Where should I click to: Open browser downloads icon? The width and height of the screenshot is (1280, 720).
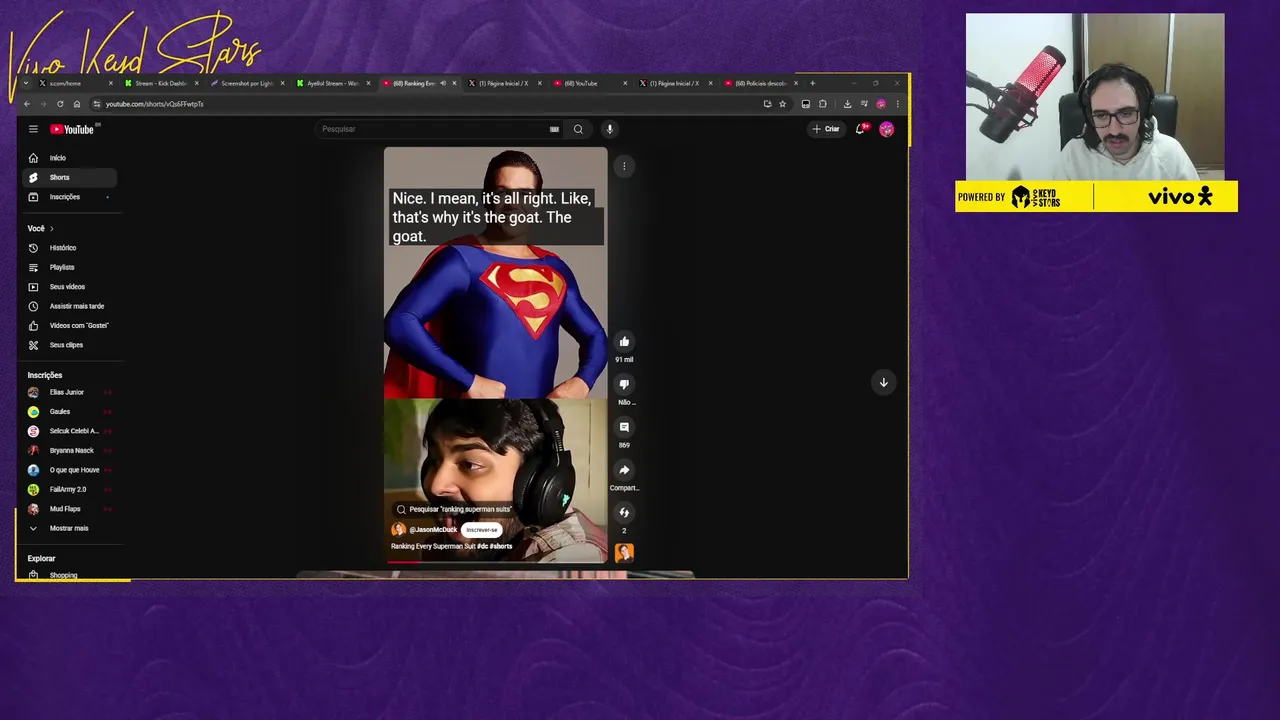coord(847,104)
